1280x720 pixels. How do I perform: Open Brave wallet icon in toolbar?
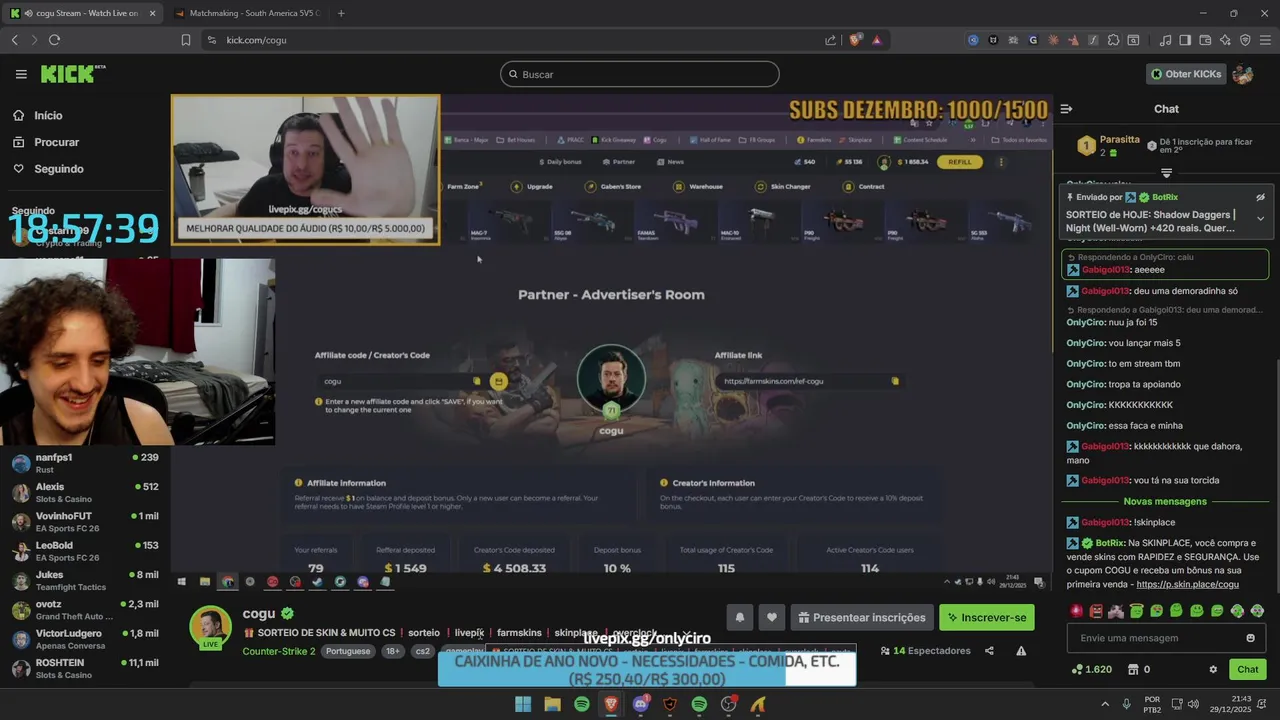click(1205, 40)
